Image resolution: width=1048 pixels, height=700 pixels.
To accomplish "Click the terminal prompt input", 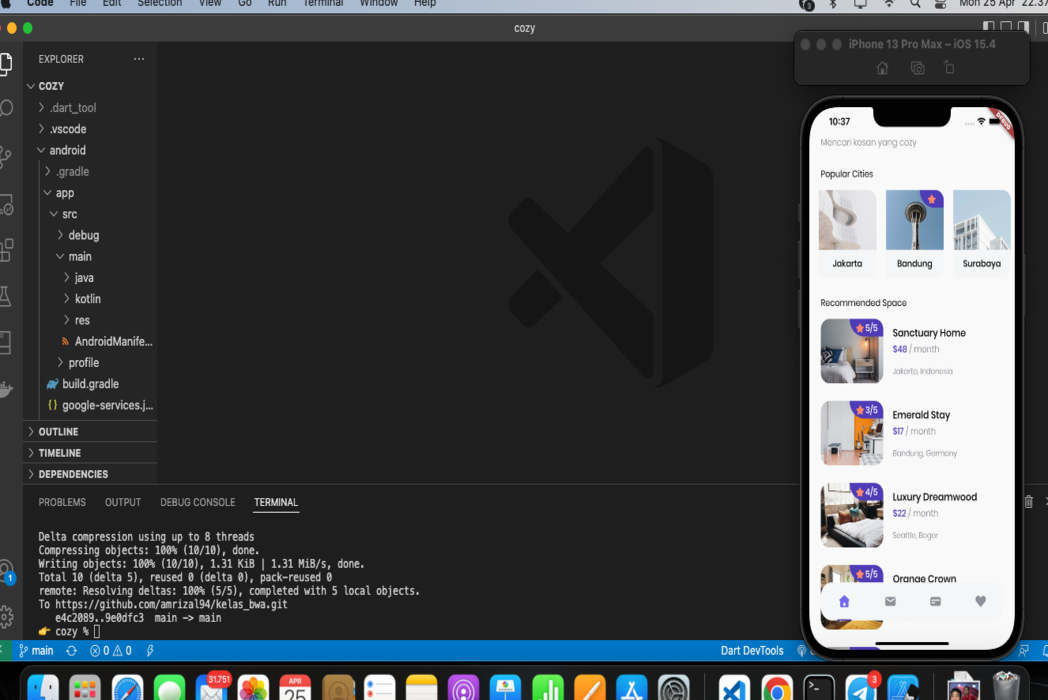I will (97, 631).
